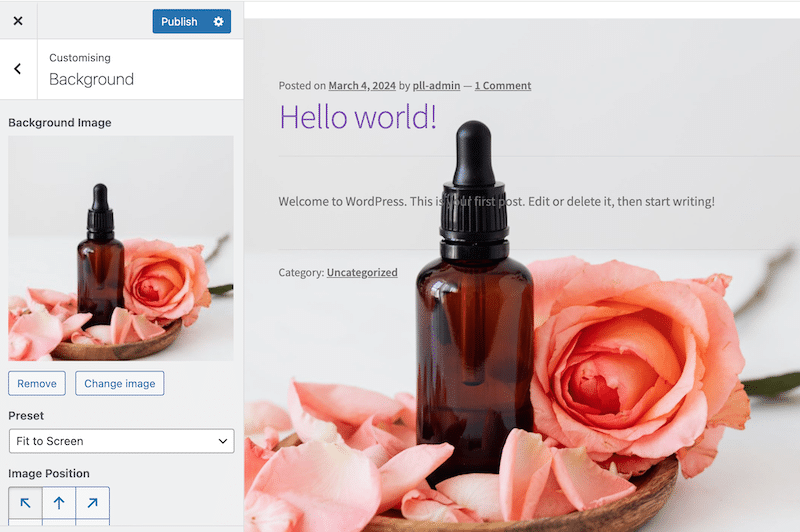Select top-right image position arrow

point(92,503)
